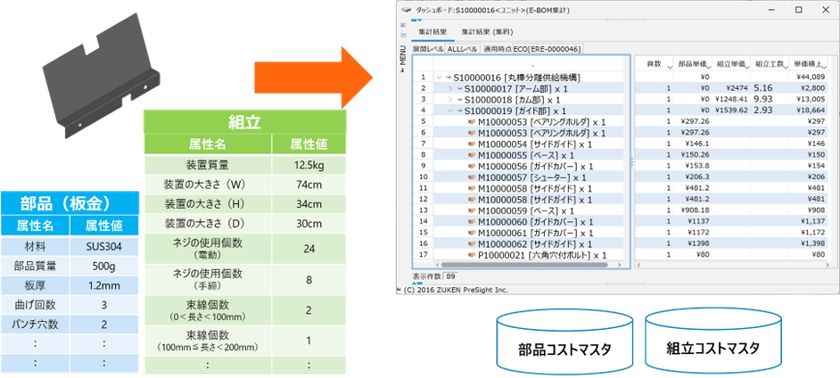Expand the S10000018 カム部 node
This screenshot has width=840, height=378.
450,100
